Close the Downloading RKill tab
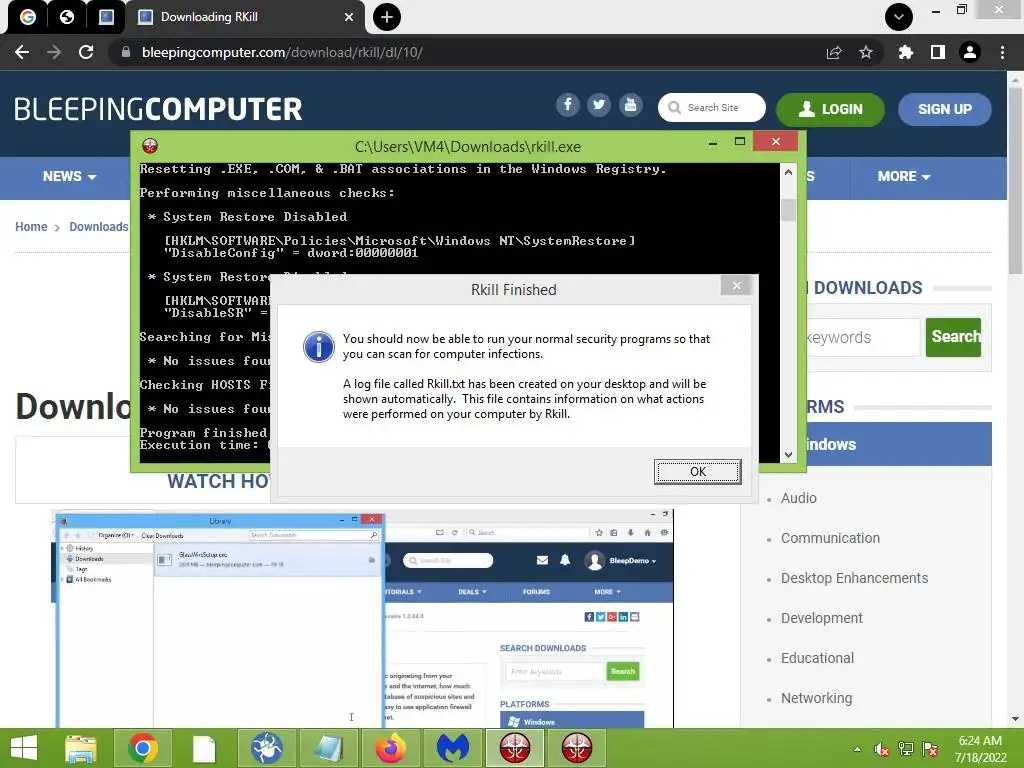Viewport: 1024px width, 768px height. pos(349,17)
